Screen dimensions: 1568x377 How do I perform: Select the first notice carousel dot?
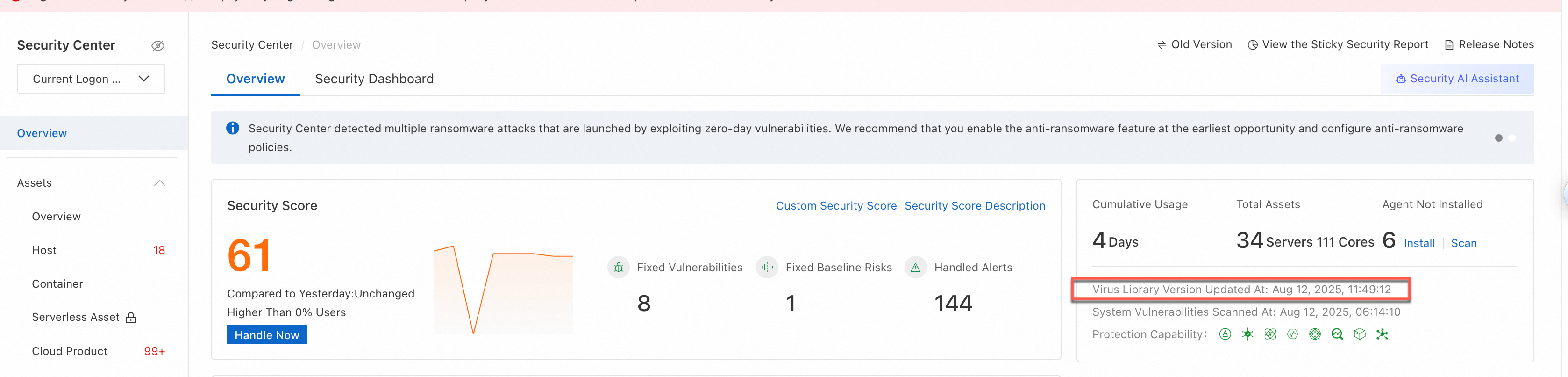point(1498,138)
